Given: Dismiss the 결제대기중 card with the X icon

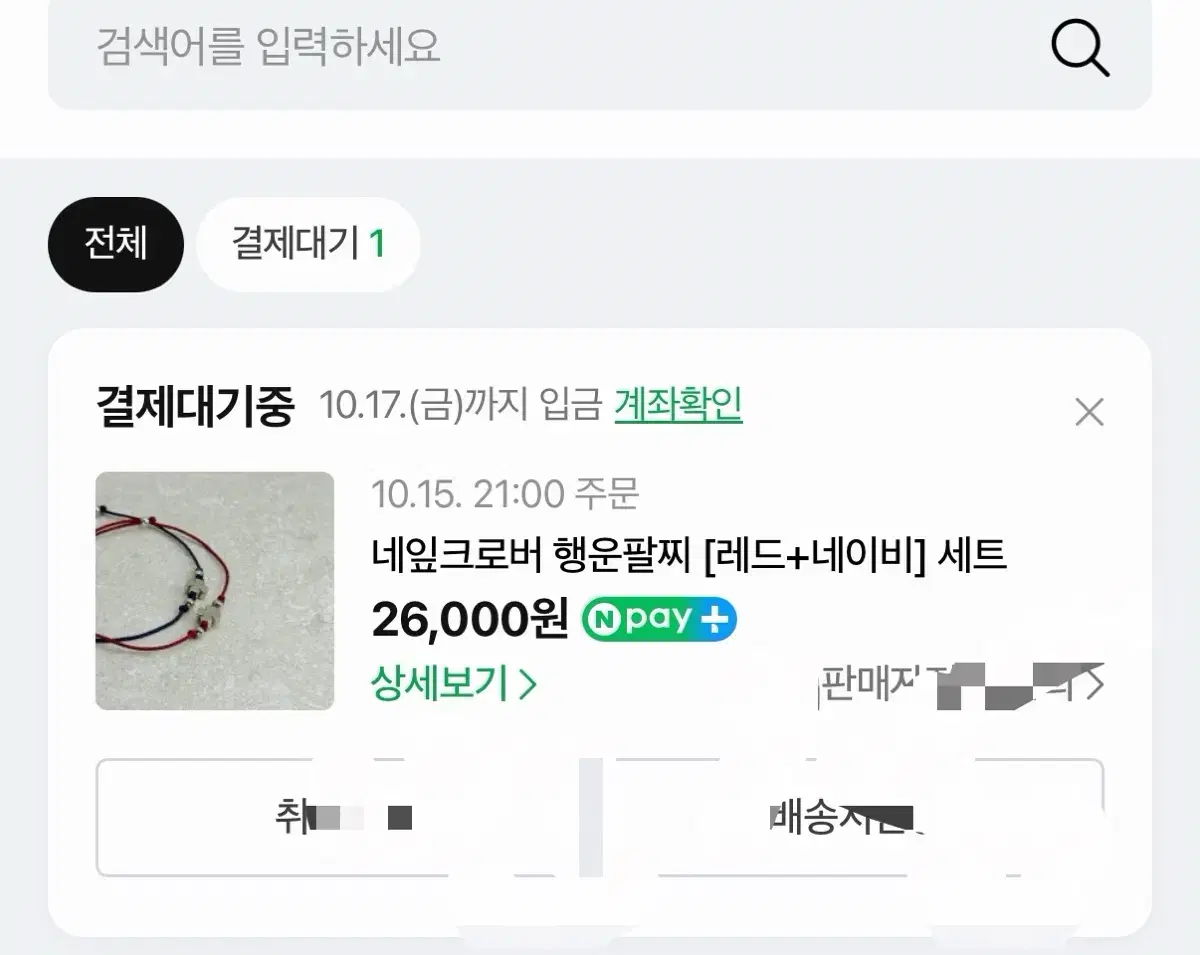Looking at the screenshot, I should [1089, 411].
